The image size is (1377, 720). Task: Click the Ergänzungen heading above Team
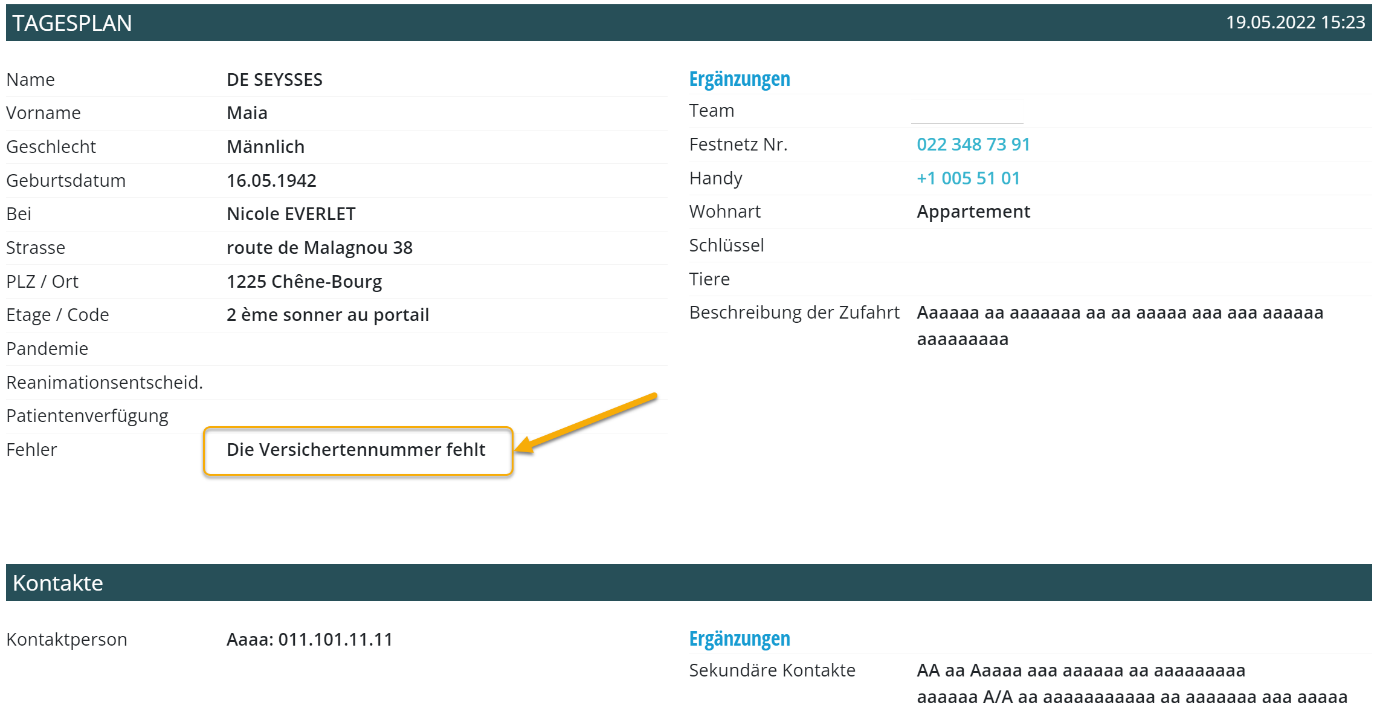point(739,79)
